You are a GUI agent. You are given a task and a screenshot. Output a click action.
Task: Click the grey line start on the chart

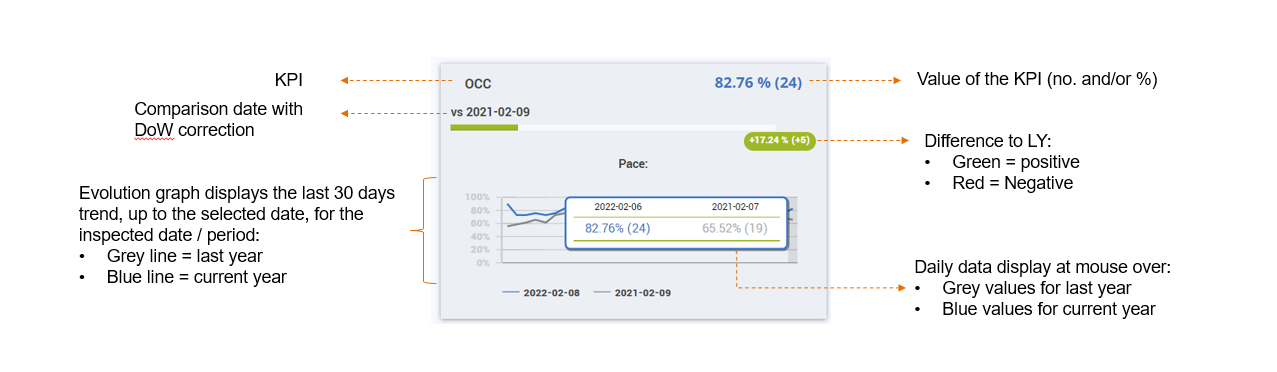509,226
